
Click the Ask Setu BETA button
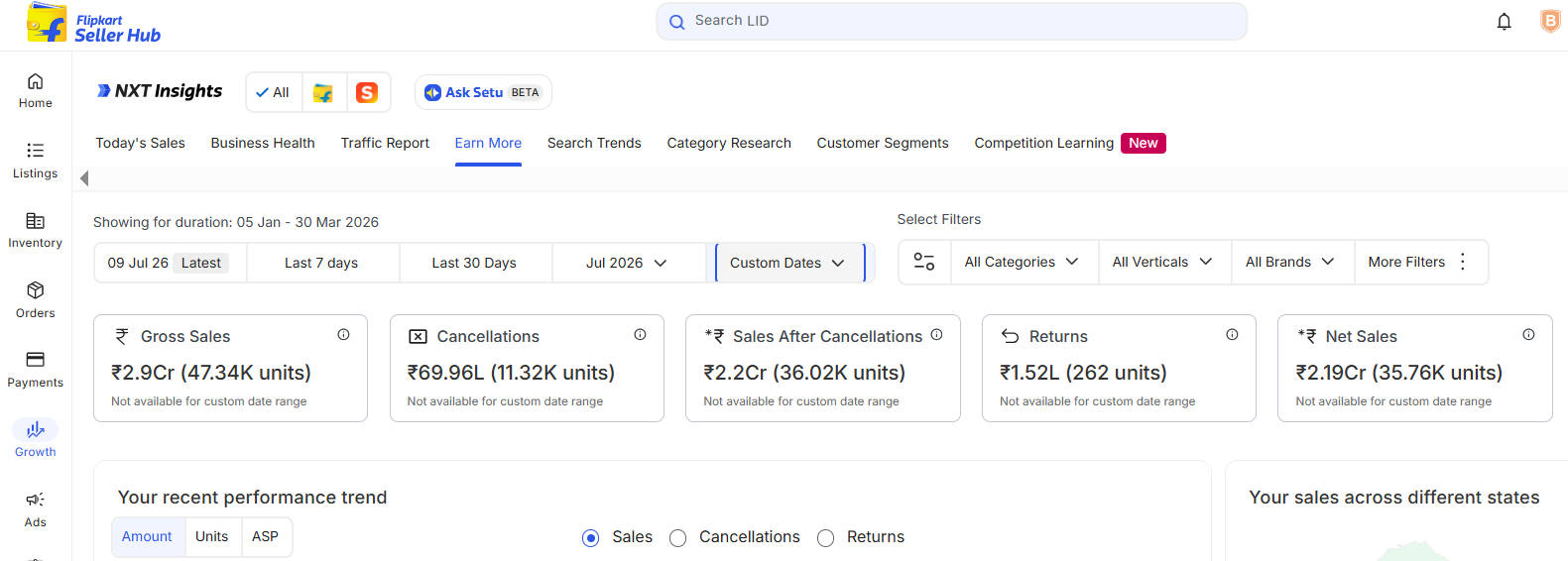483,92
